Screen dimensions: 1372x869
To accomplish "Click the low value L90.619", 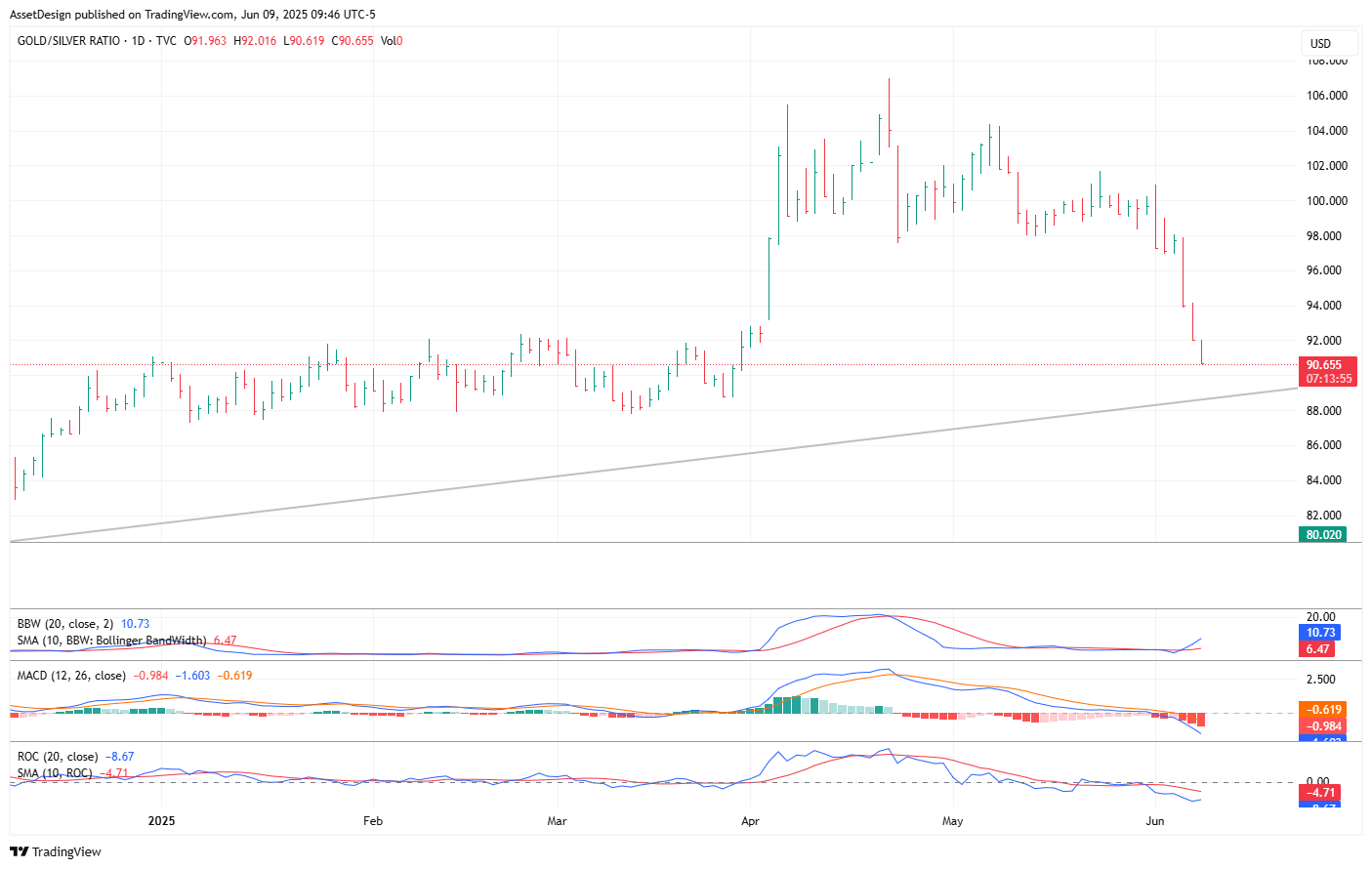I will [304, 41].
